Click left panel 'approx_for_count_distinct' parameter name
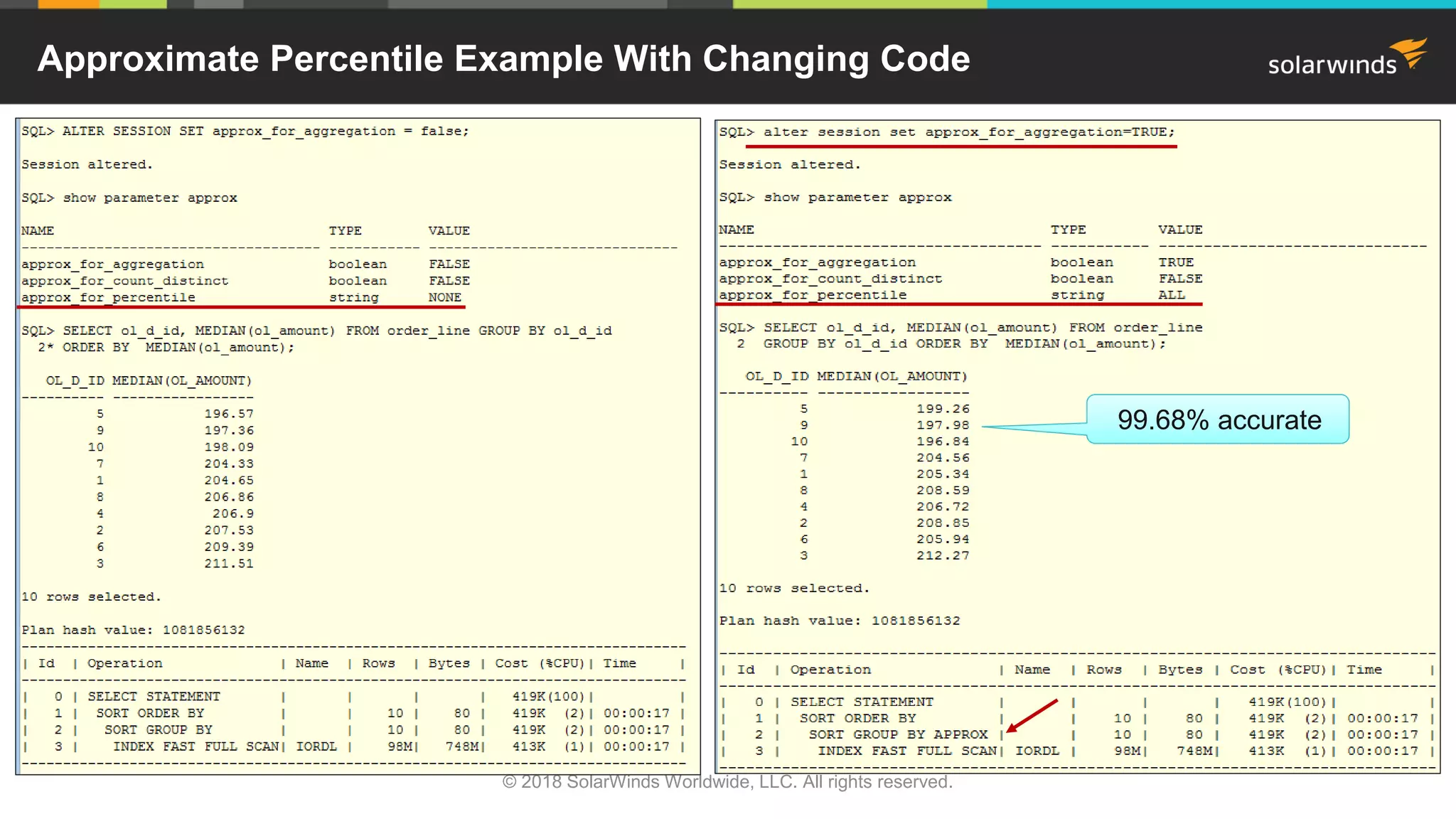1456x819 pixels. click(x=125, y=282)
